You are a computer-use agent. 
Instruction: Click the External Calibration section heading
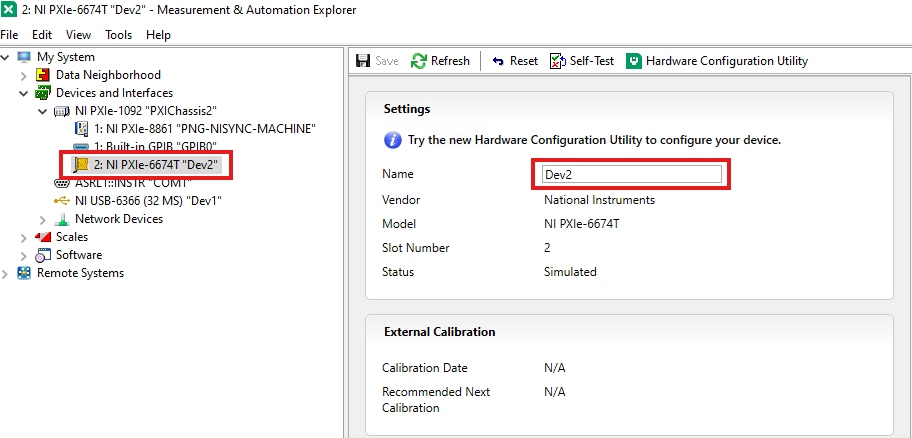pyautogui.click(x=440, y=332)
